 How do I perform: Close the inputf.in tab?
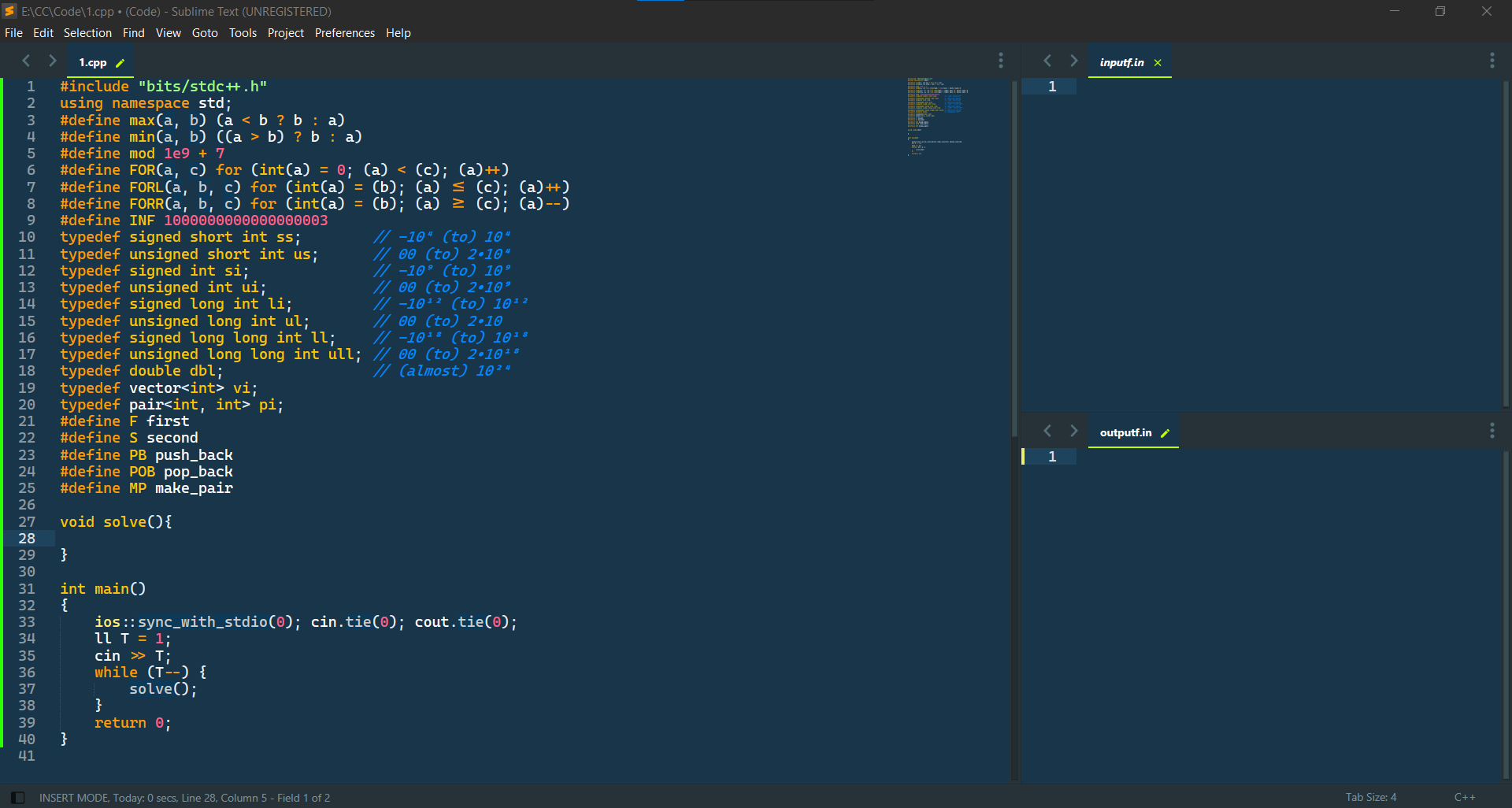coord(1158,63)
